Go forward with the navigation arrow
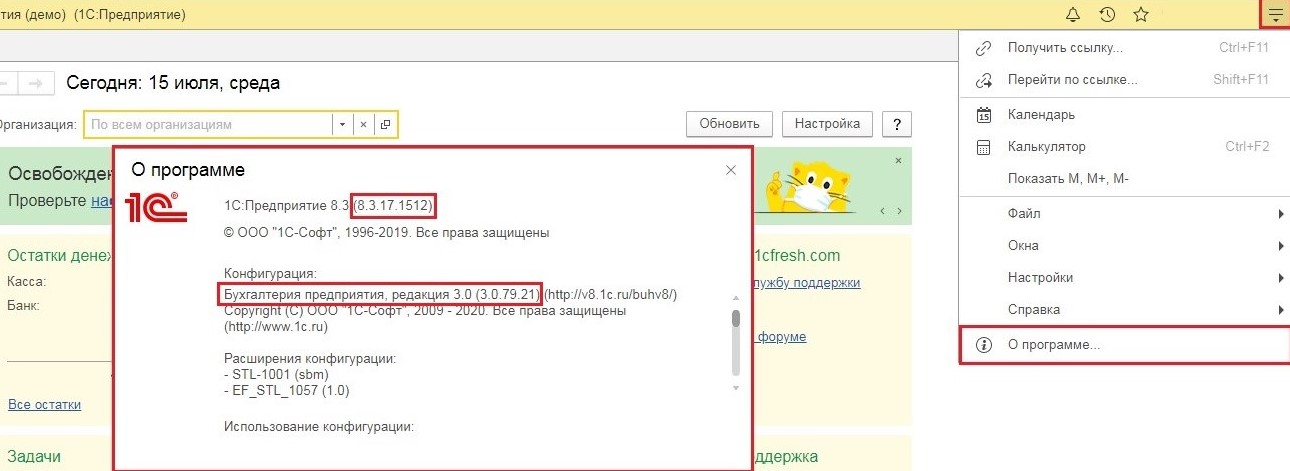 [x=38, y=83]
